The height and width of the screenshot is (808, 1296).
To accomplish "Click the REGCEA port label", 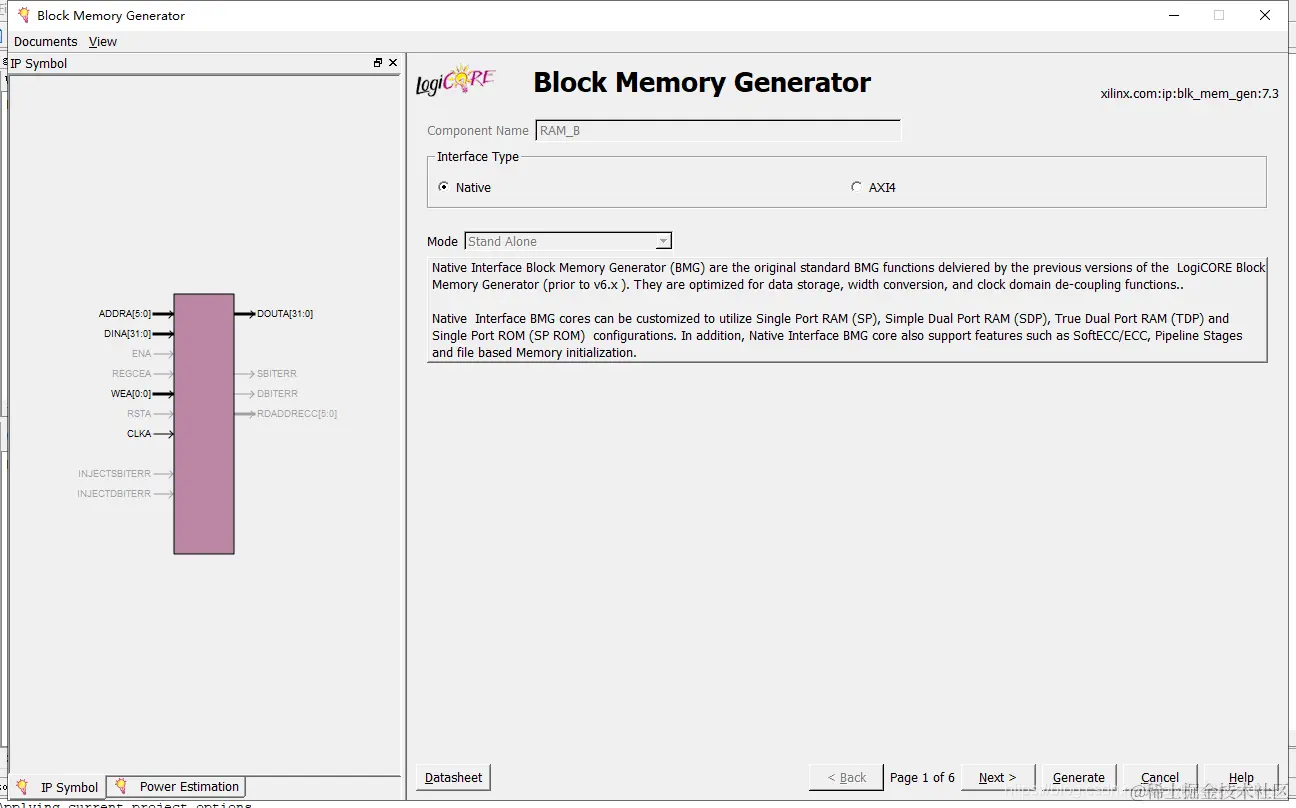I will pos(132,374).
